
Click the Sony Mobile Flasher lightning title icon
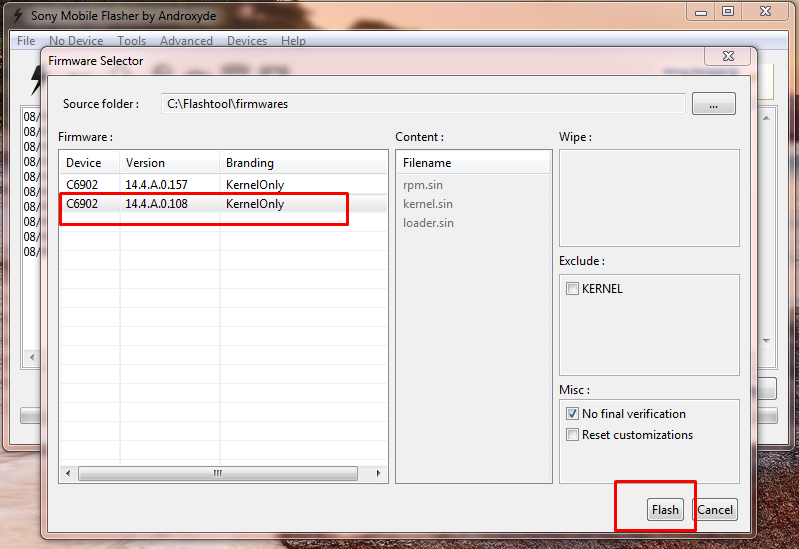click(18, 16)
